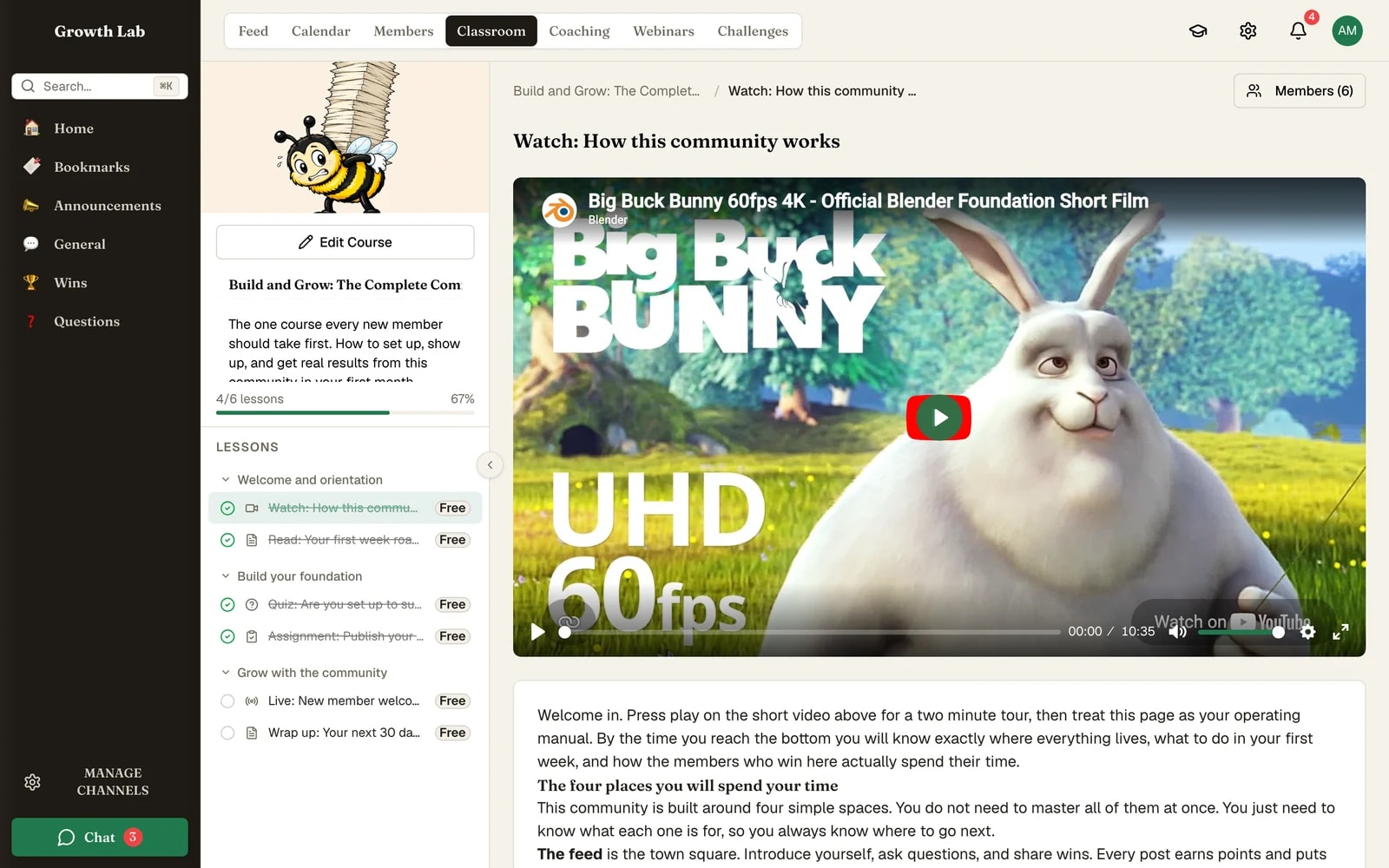1389x868 pixels.
Task: Click the red YouTube play button on video
Action: pyautogui.click(x=938, y=418)
